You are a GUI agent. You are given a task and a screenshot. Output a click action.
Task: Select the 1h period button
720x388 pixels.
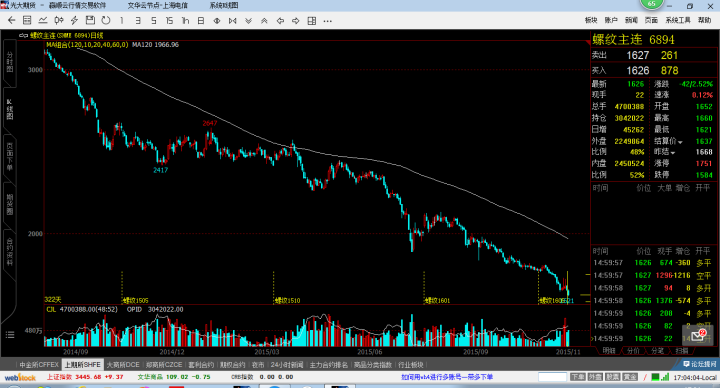tap(185, 21)
